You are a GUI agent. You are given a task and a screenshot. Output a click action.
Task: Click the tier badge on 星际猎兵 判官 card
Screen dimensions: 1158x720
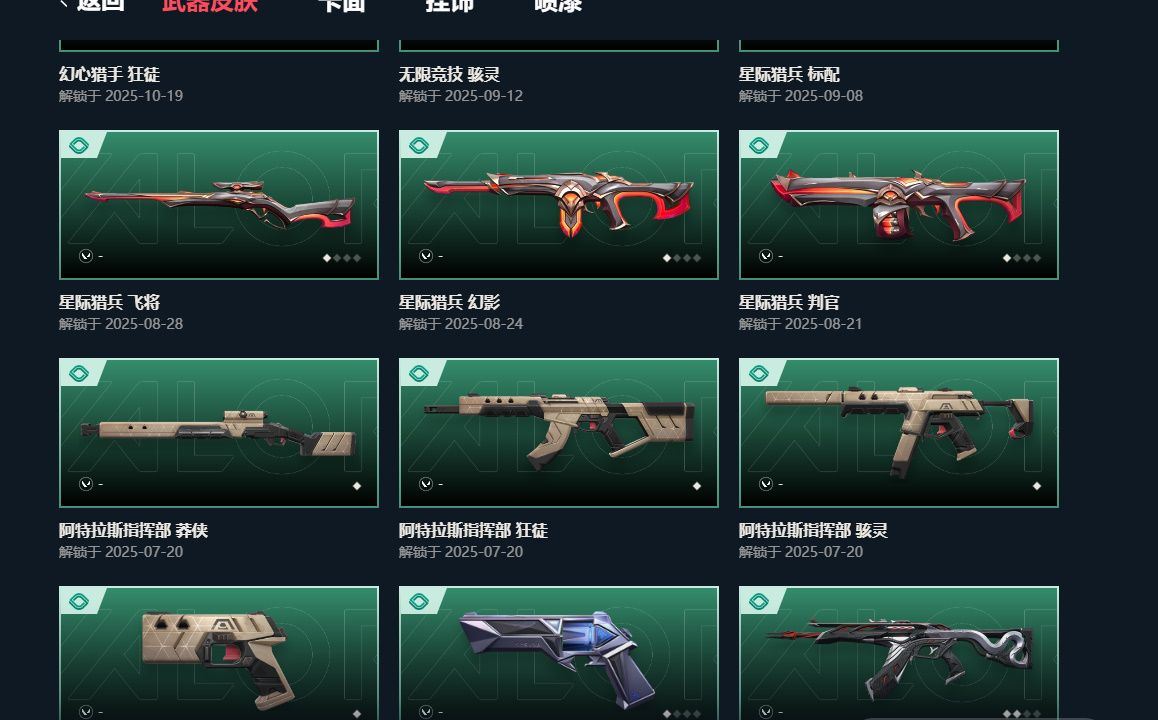point(758,145)
